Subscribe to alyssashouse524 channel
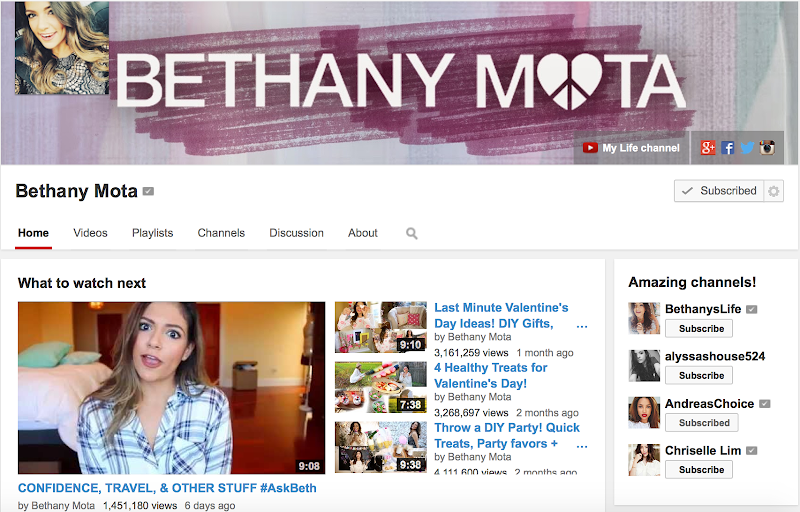Image resolution: width=800 pixels, height=512 pixels. [698, 375]
